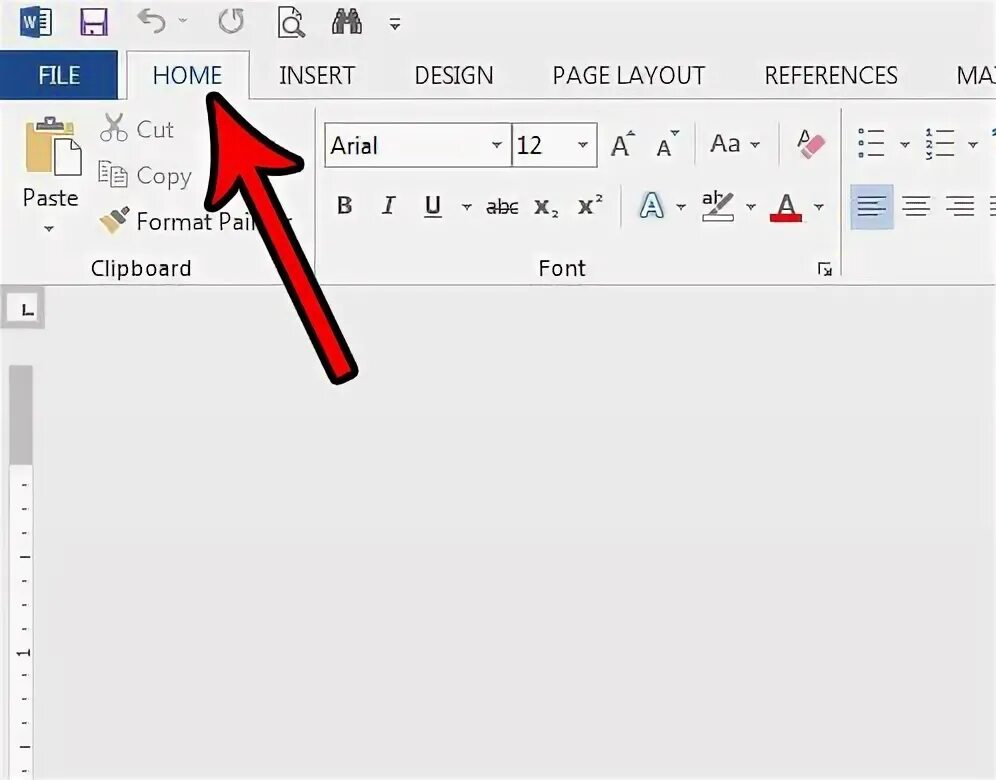
Task: Customize the Quick Access Toolbar dropdown
Action: pos(395,24)
